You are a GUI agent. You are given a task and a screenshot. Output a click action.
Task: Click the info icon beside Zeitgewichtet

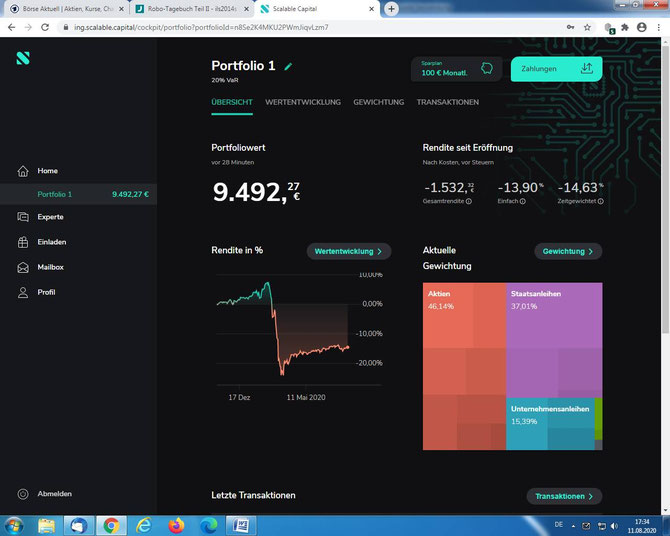click(600, 201)
